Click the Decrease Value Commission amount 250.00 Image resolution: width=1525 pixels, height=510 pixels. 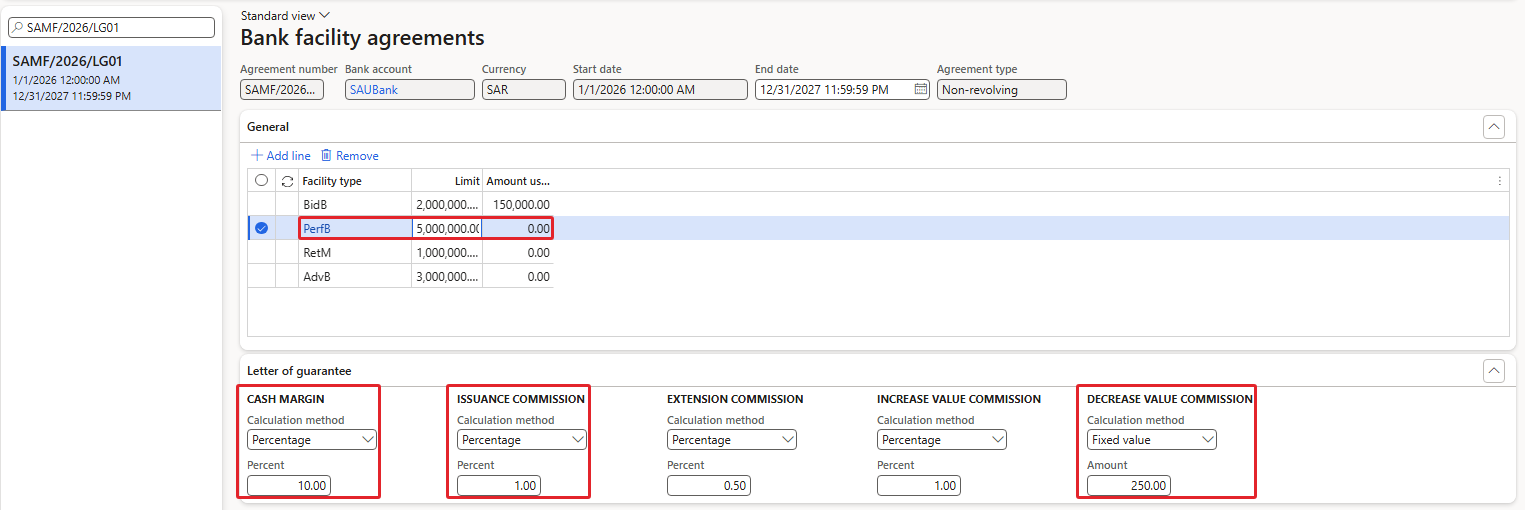coord(1129,485)
